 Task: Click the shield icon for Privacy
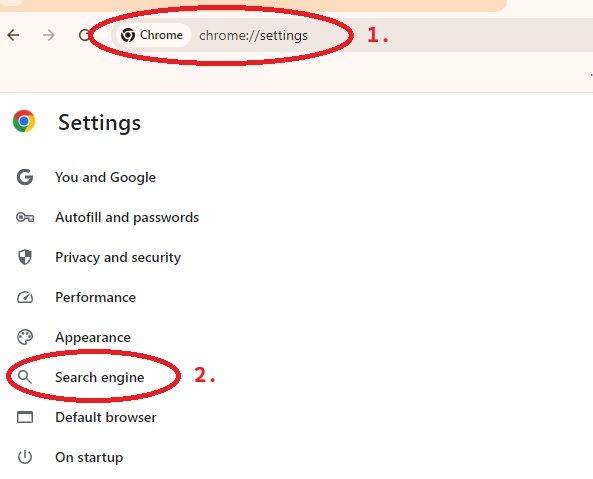coord(25,257)
